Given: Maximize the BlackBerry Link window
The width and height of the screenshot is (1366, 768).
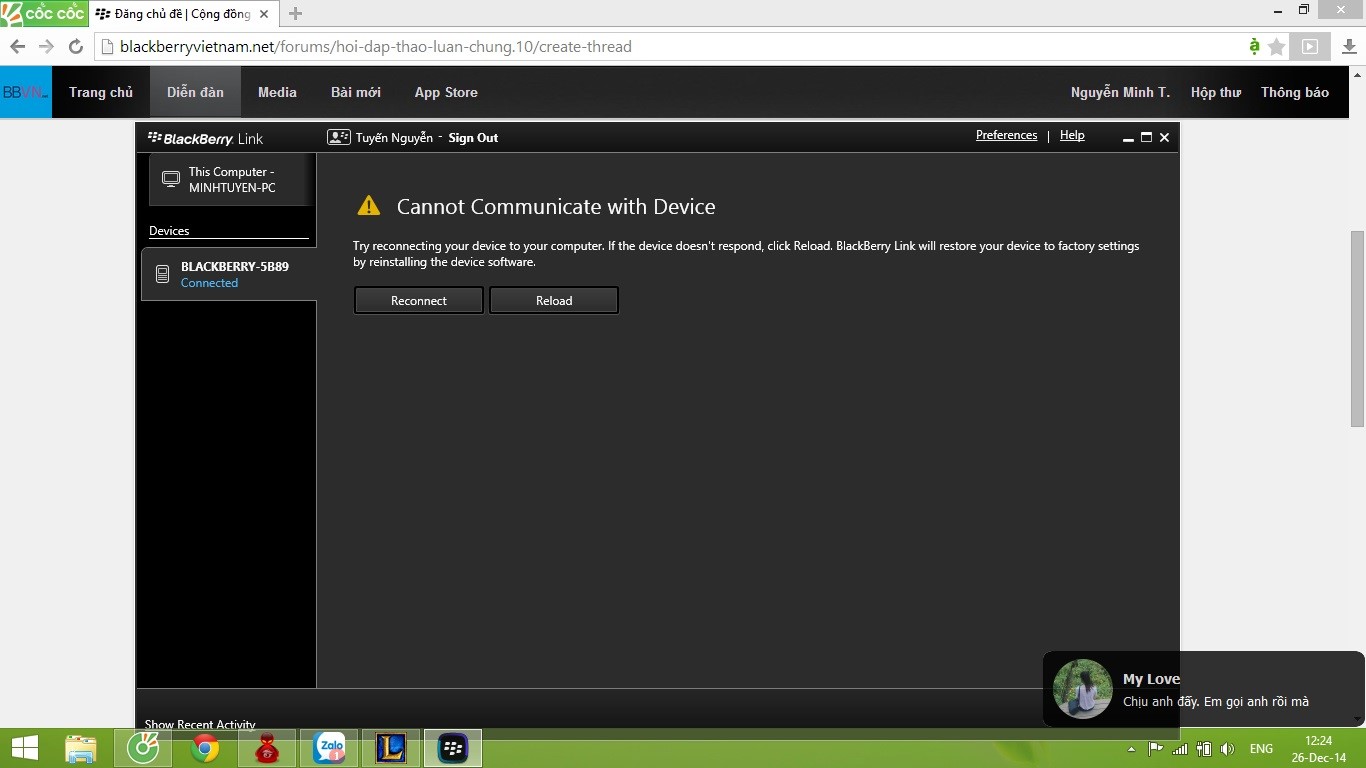Looking at the screenshot, I should point(1146,138).
